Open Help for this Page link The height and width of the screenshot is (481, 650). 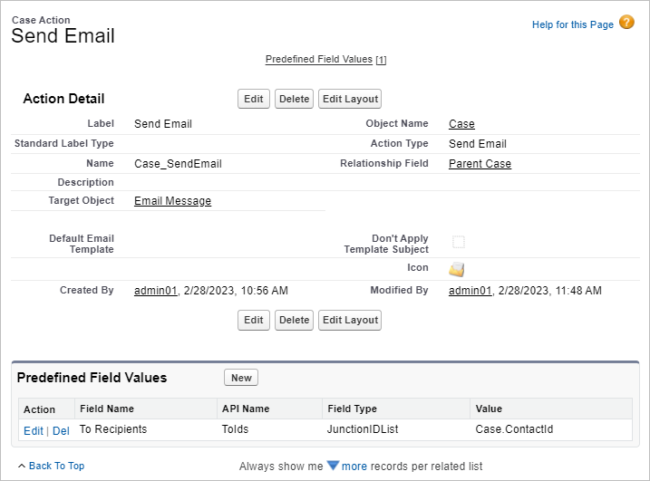572,24
